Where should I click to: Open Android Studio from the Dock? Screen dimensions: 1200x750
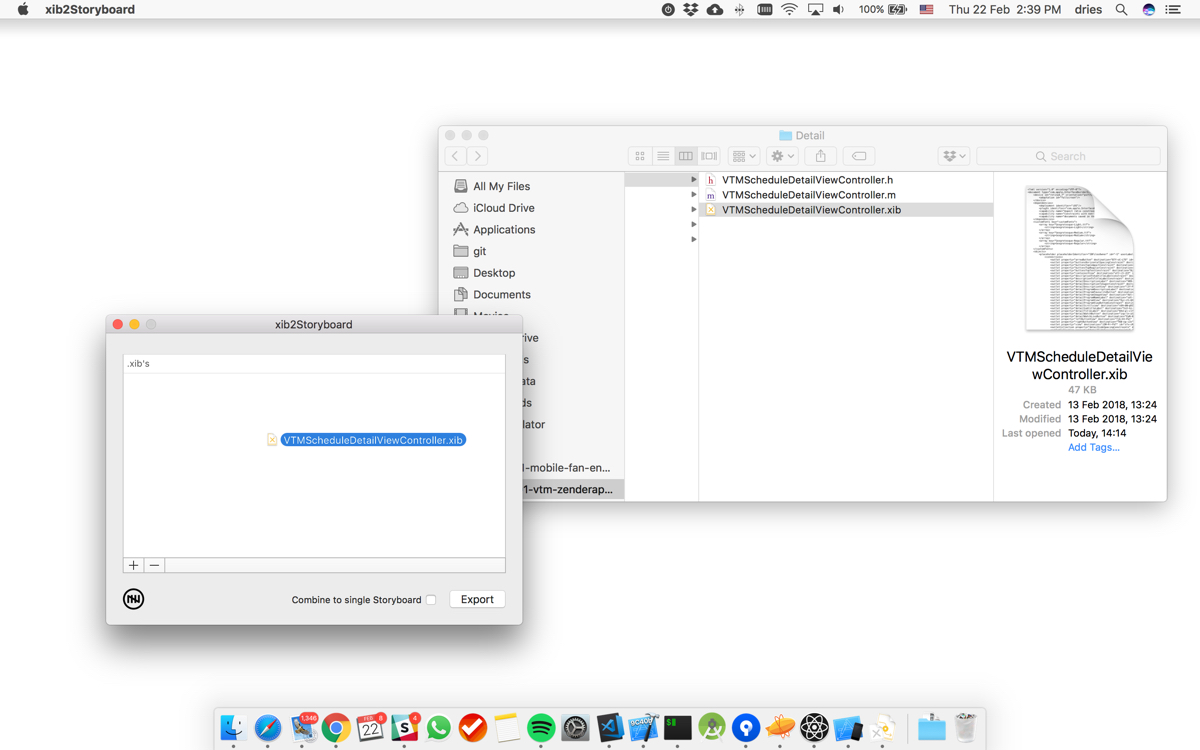(x=712, y=727)
